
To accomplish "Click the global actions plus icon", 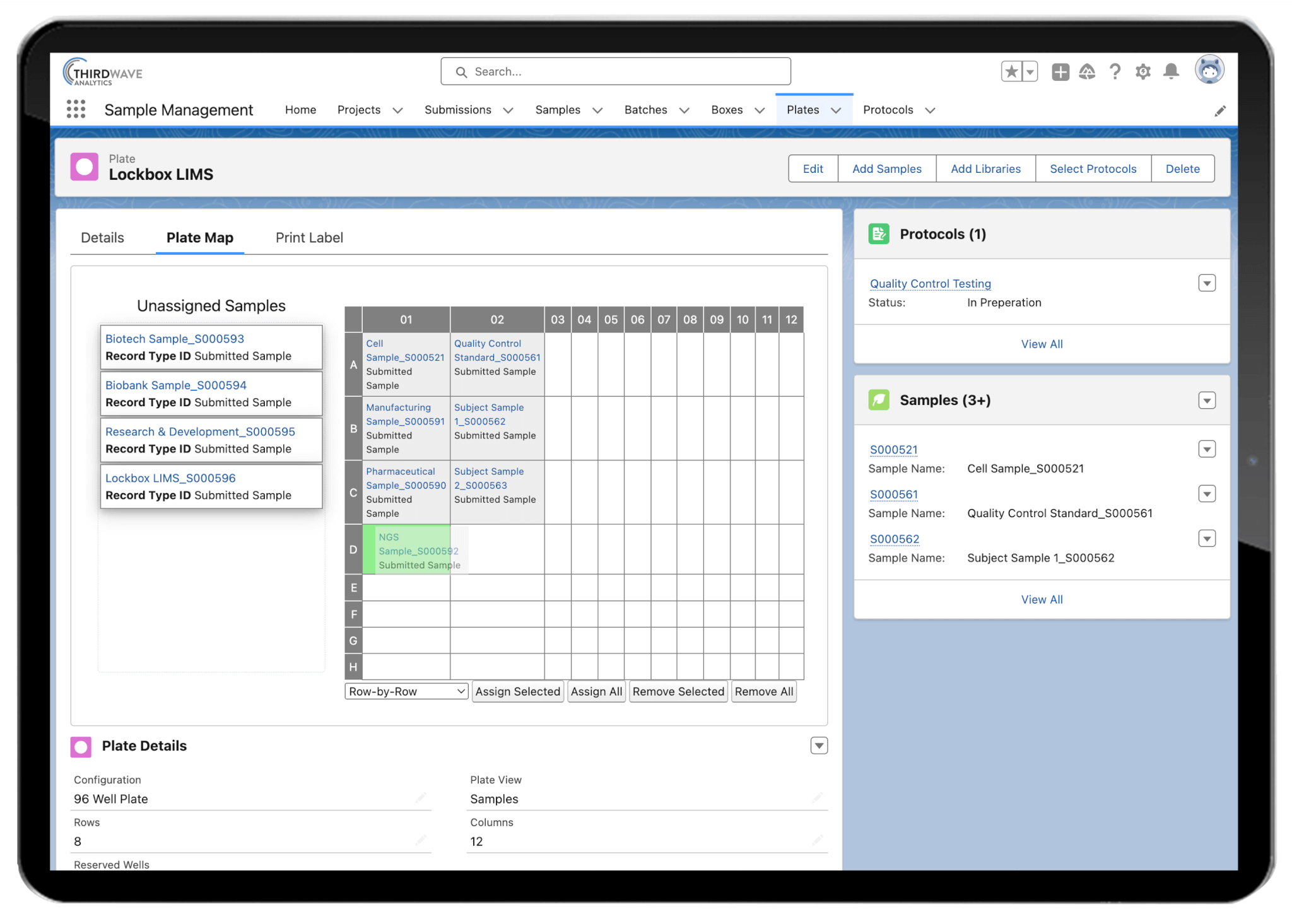I will (x=1060, y=71).
